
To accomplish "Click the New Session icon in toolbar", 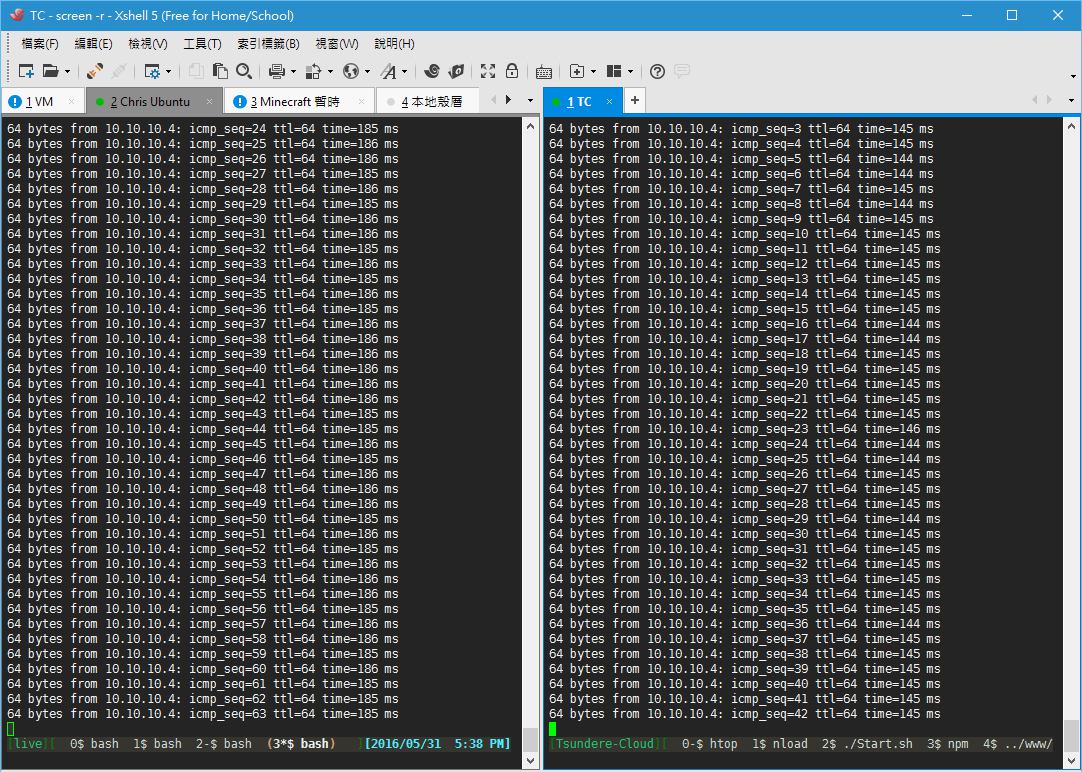I will (x=26, y=71).
